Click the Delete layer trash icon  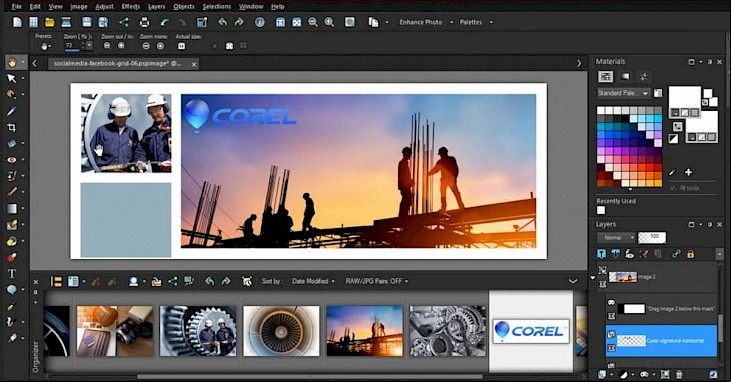point(679,375)
